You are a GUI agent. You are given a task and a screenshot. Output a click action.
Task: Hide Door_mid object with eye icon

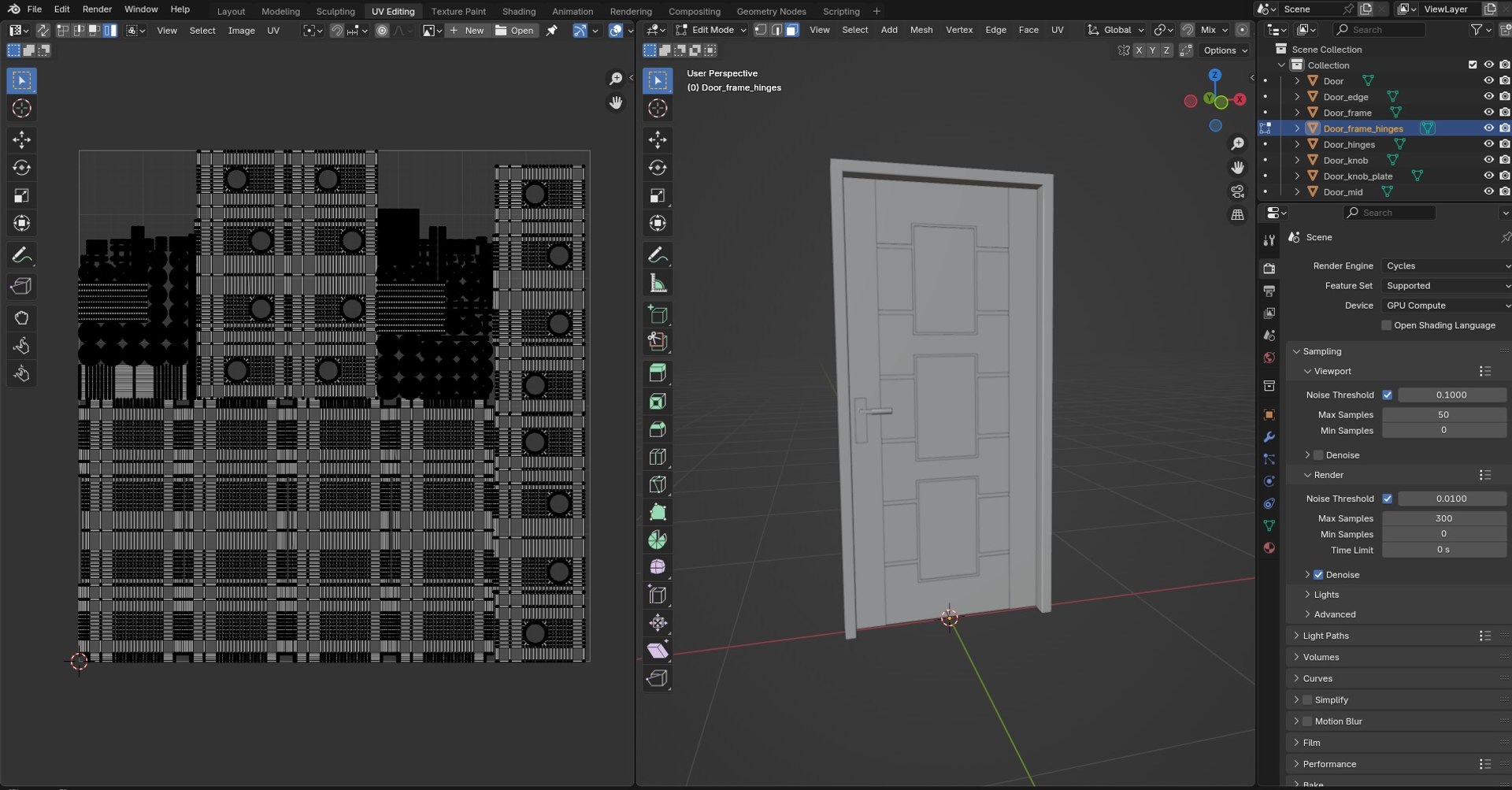[x=1488, y=191]
